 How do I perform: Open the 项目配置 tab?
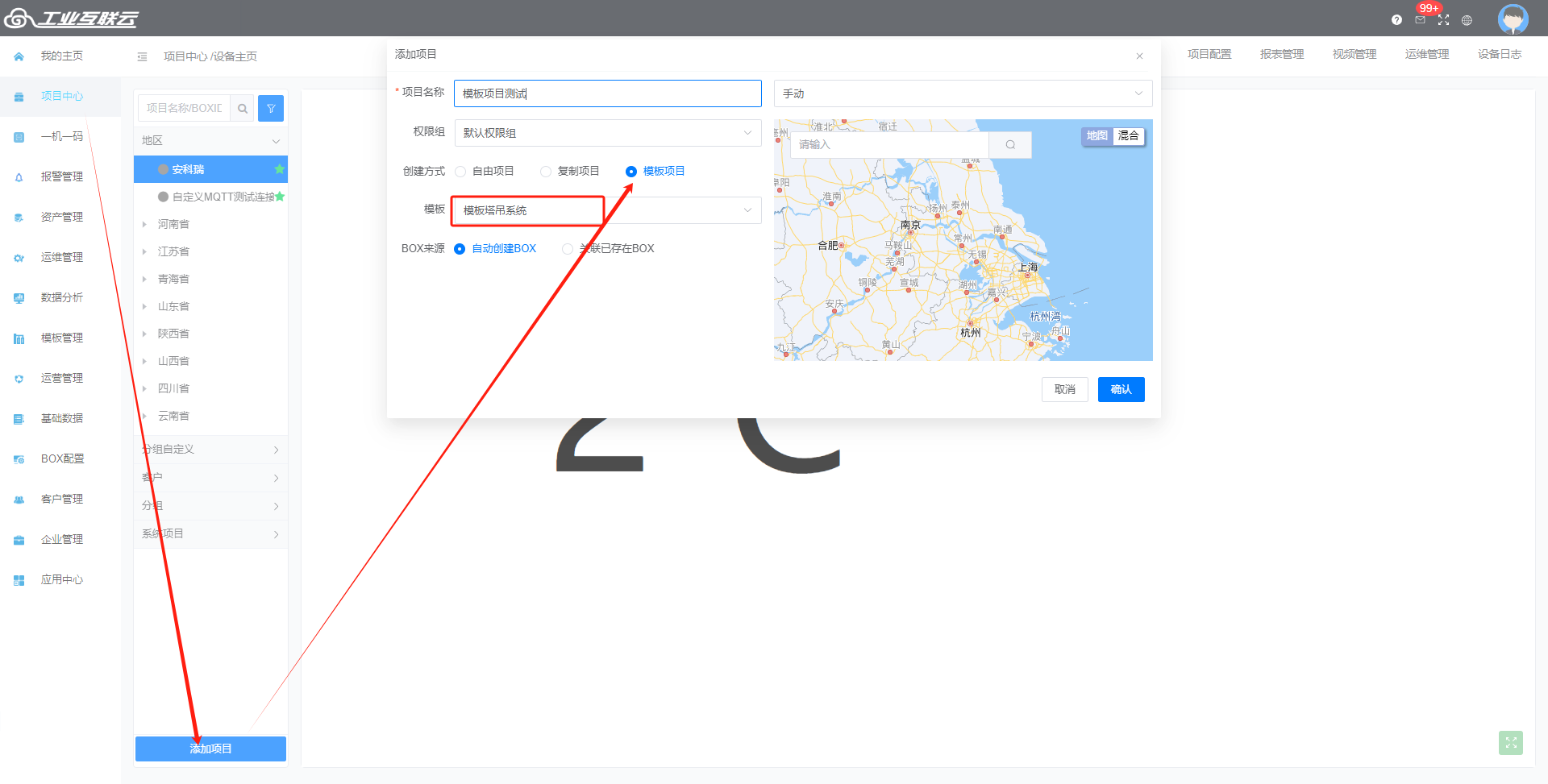[1209, 54]
